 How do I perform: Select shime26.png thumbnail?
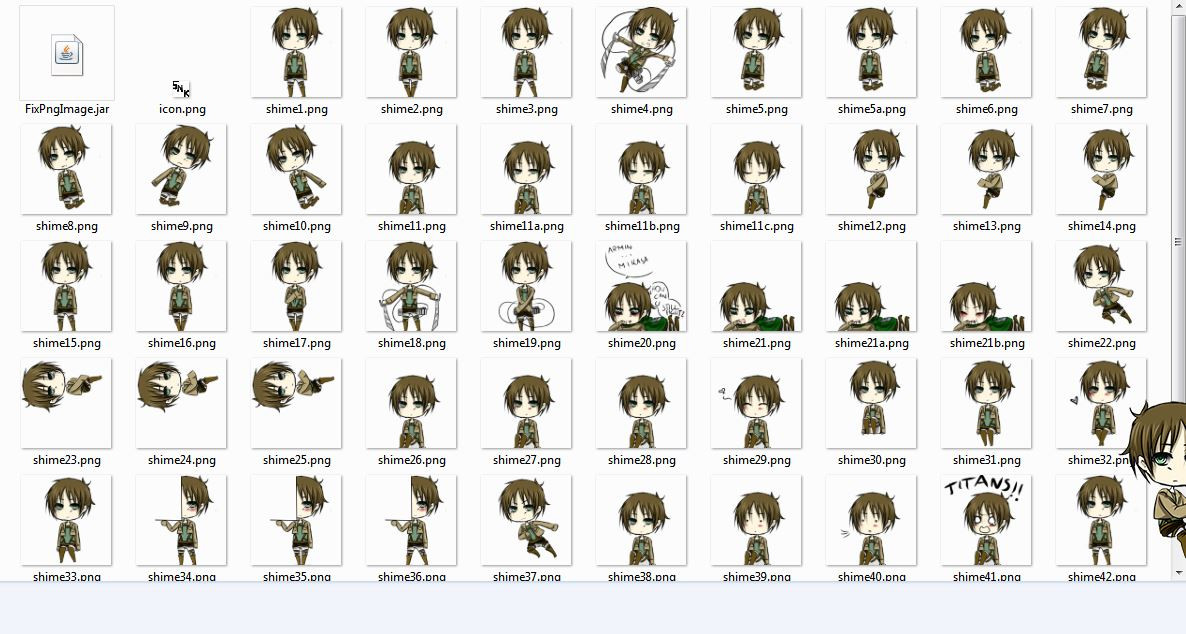[x=411, y=403]
